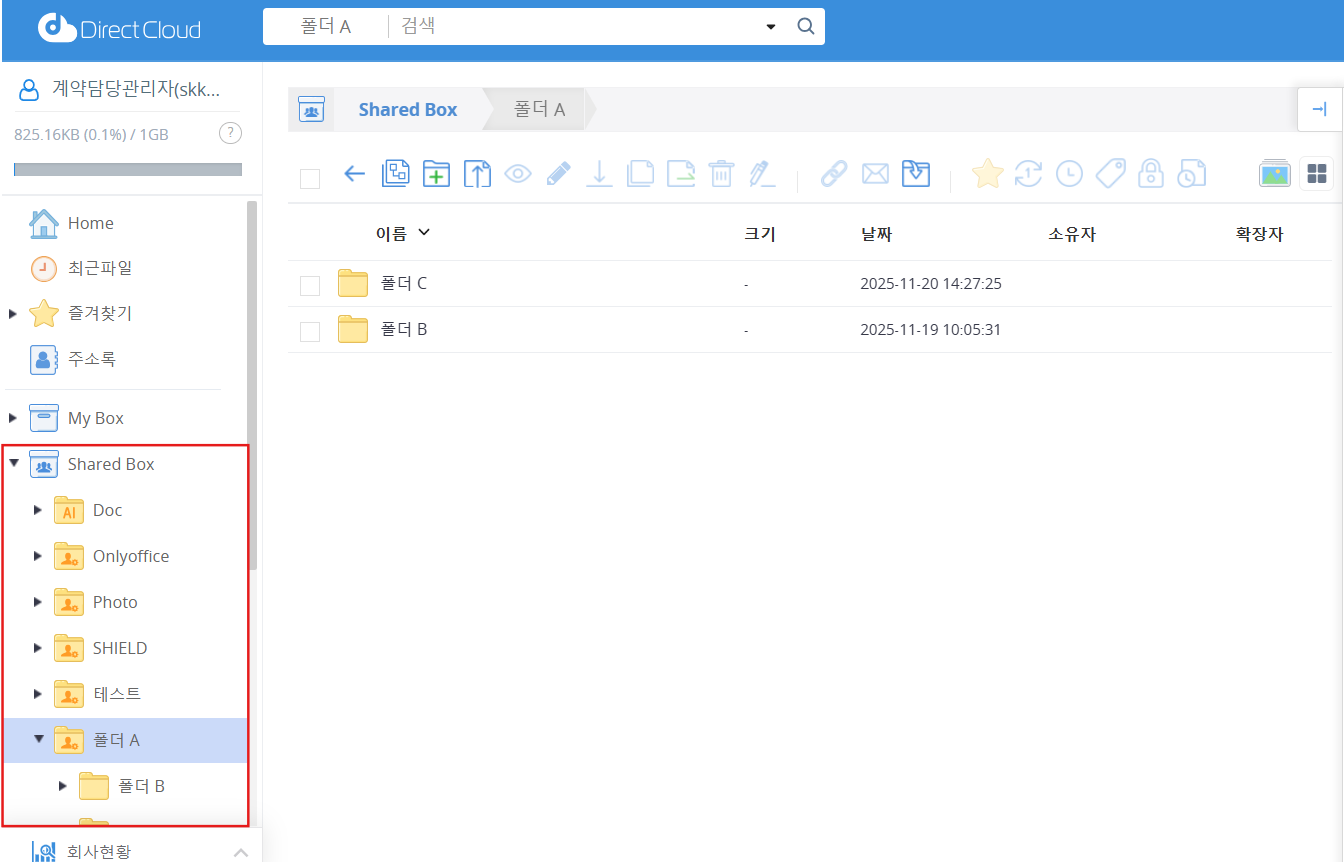Click Shared Box in the breadcrumb

tap(407, 110)
